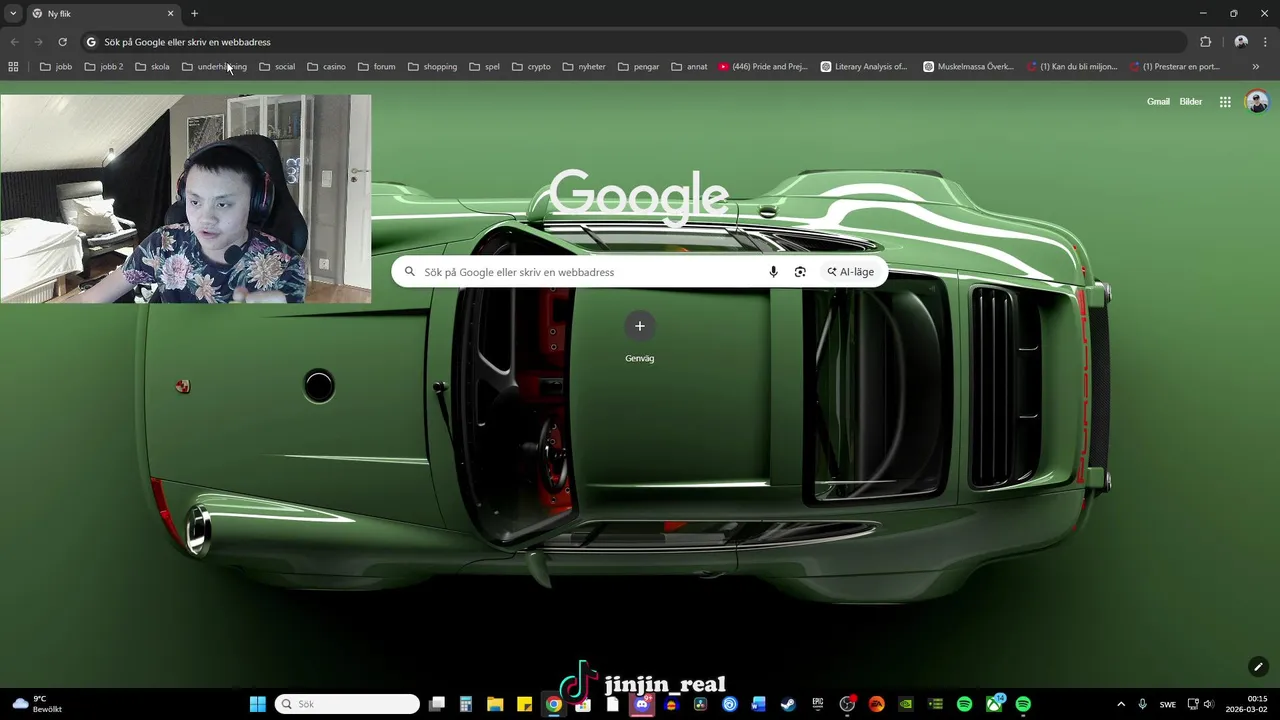Click the Windows taskbar Sök search field
Image resolution: width=1280 pixels, height=720 pixels.
coord(347,704)
